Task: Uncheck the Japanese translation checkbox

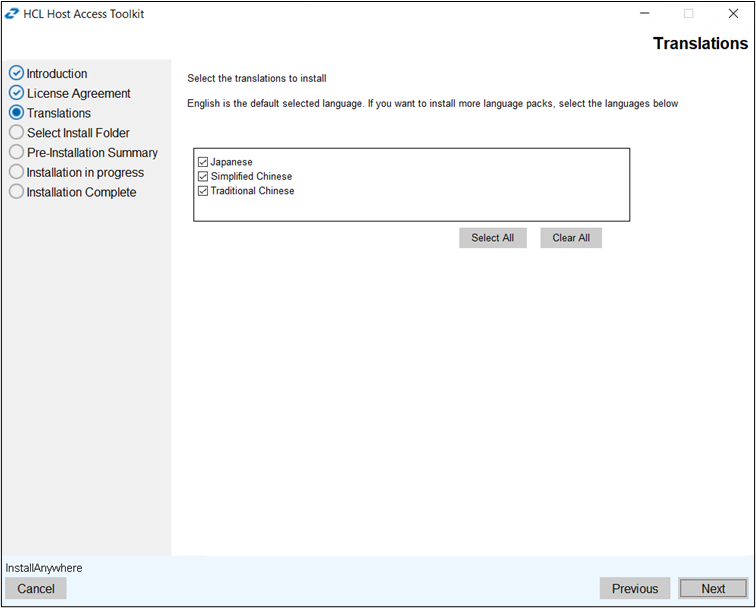Action: [x=203, y=162]
